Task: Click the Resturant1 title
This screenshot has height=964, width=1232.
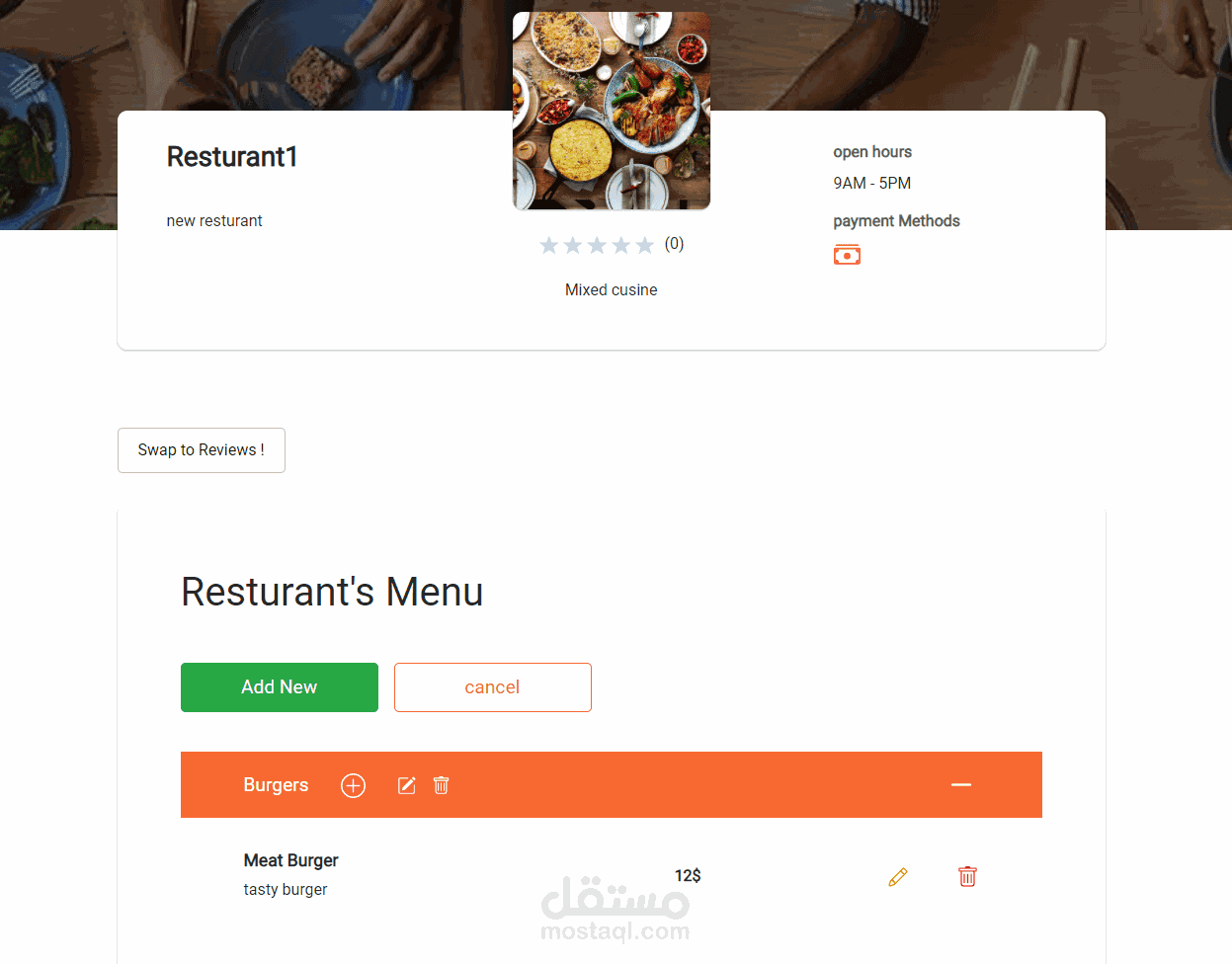Action: point(232,157)
